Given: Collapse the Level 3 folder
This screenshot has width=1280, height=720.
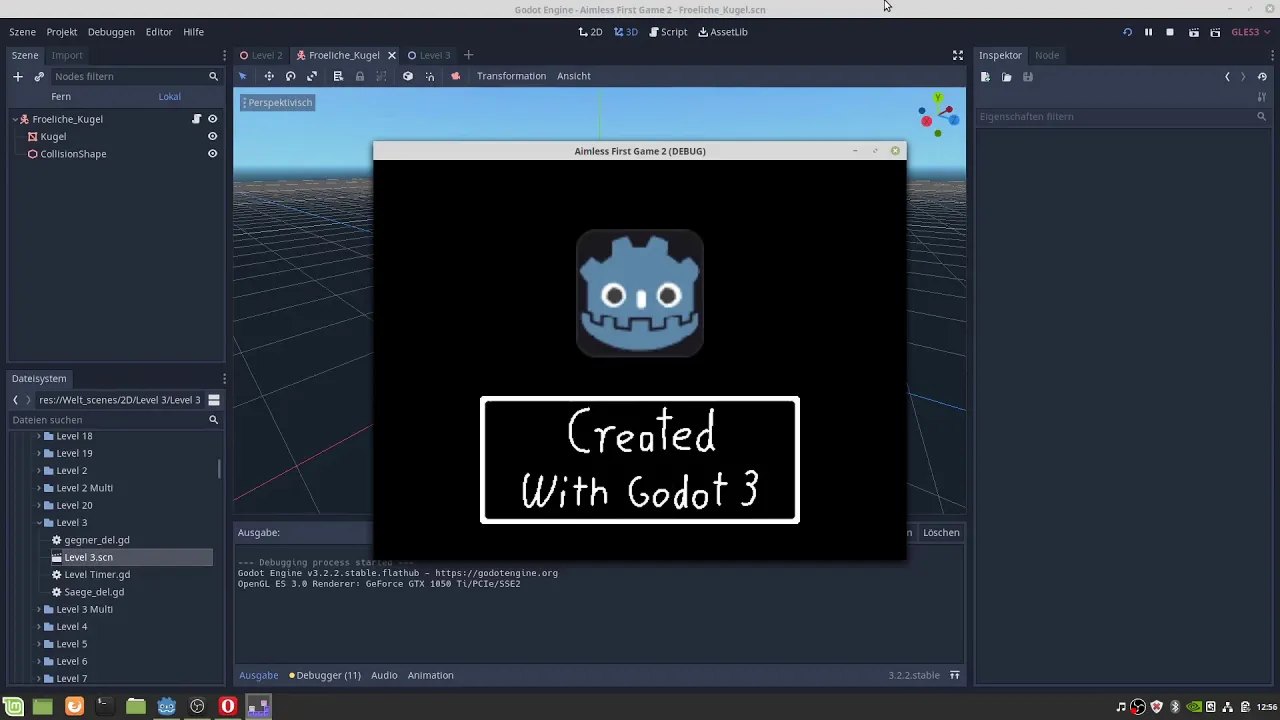Looking at the screenshot, I should 39,523.
